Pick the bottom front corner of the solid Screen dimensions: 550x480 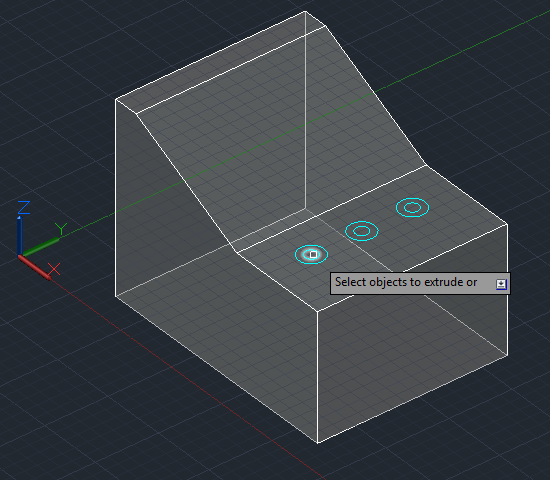tap(317, 443)
